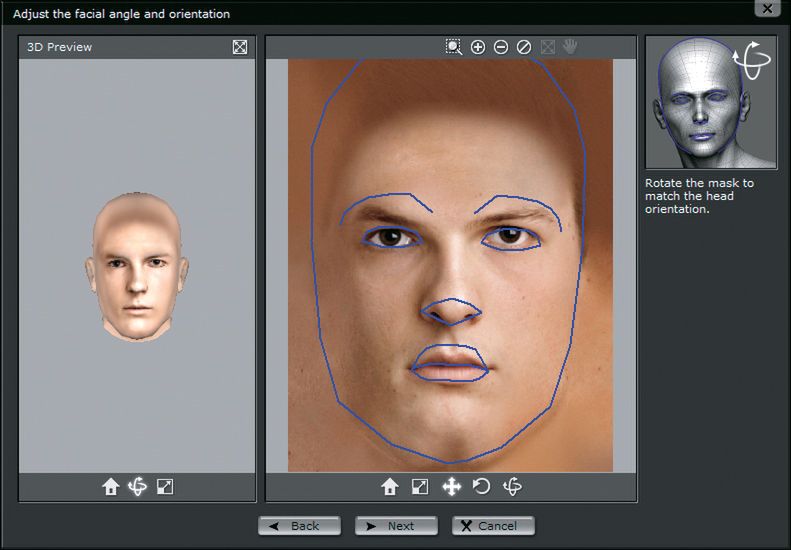791x550 pixels.
Task: Select the 2D rotate mask tool
Action: [481, 487]
